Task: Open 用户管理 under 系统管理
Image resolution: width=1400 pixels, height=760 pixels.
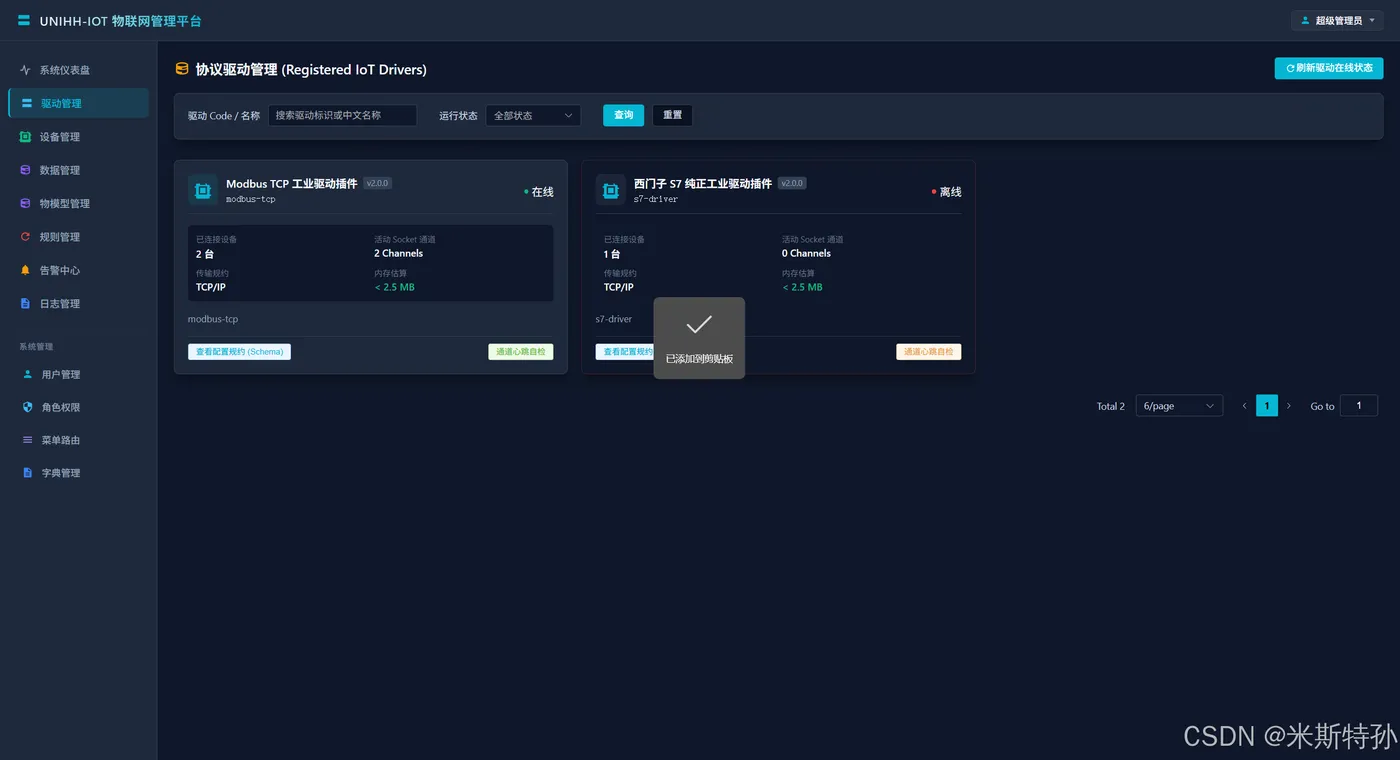Action: [78, 374]
